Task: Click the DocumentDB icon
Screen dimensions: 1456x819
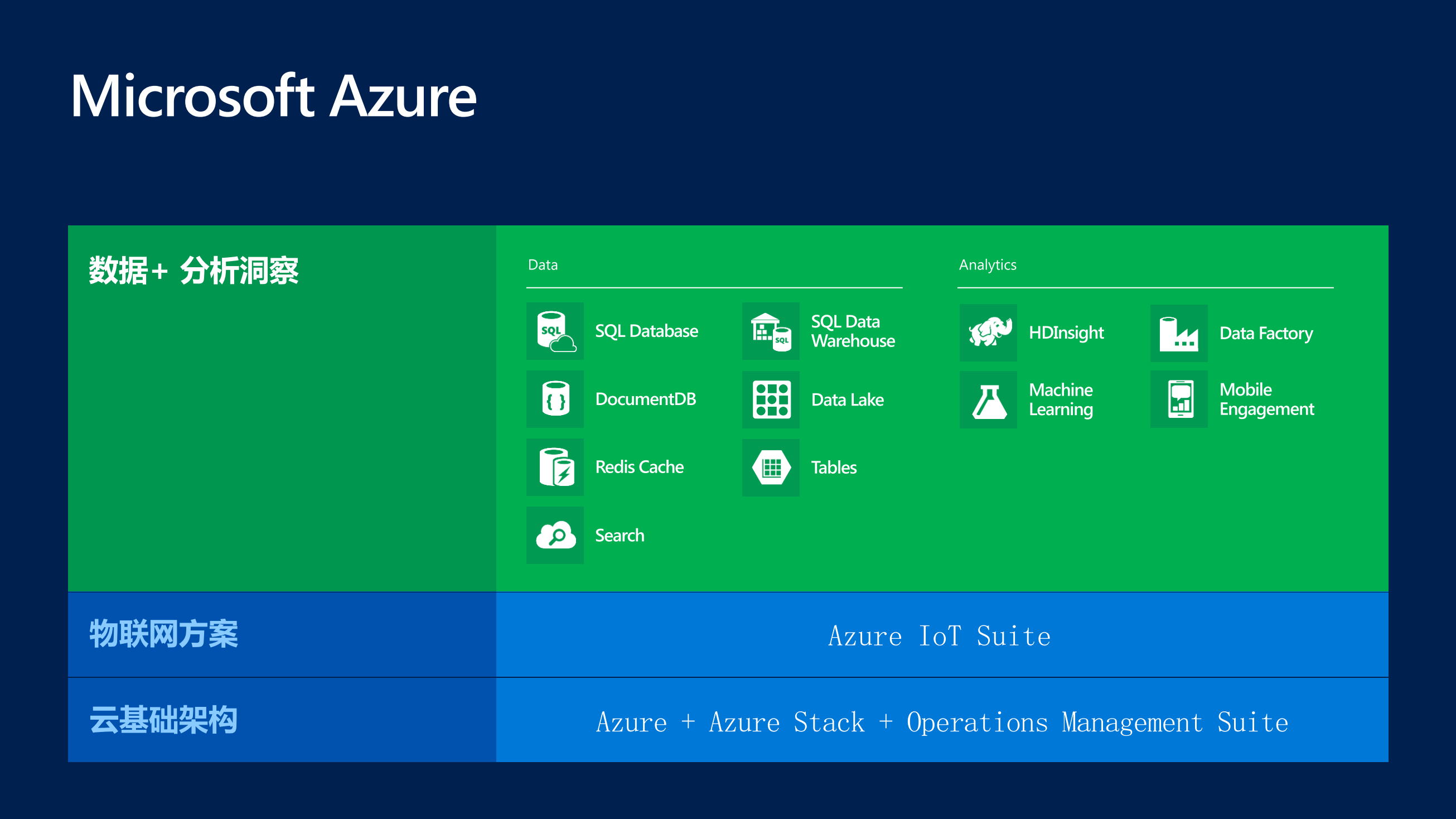Action: pyautogui.click(x=555, y=399)
